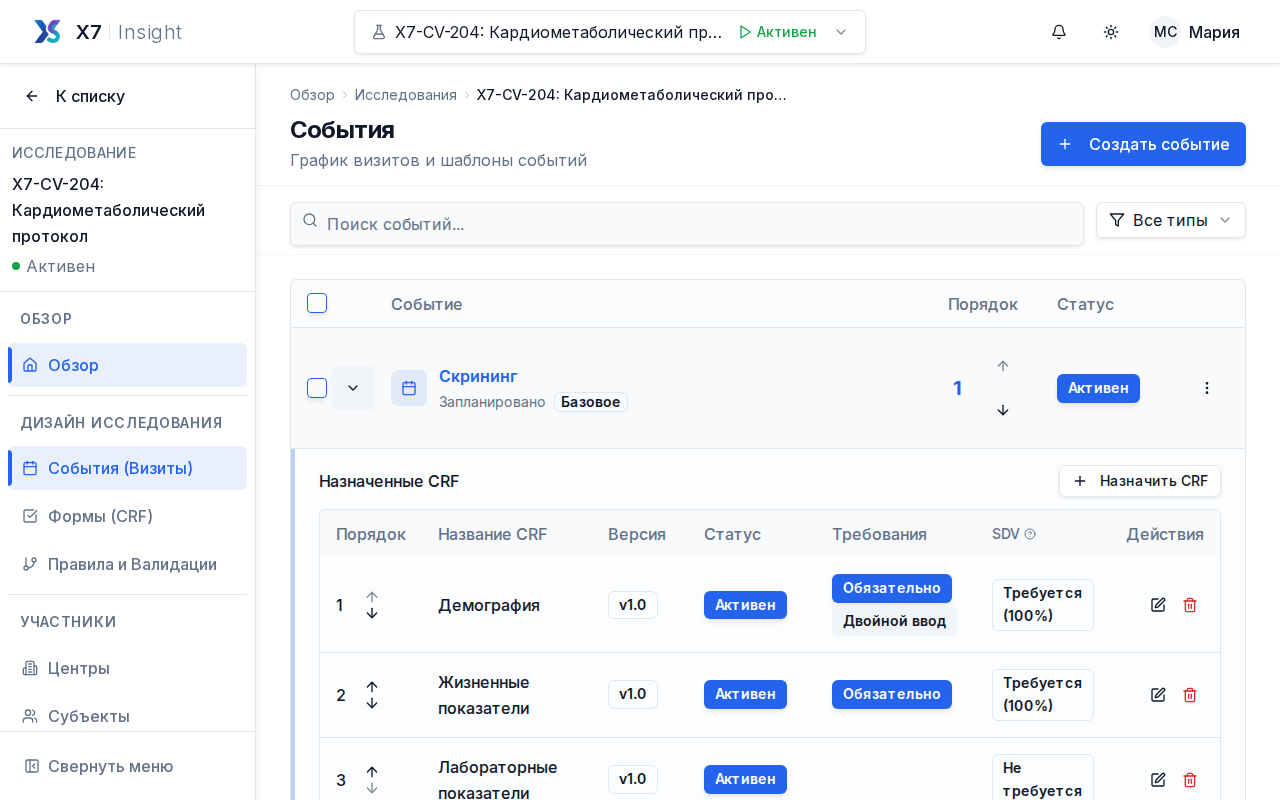Click the search magnifier icon
1280x800 pixels.
(x=310, y=220)
